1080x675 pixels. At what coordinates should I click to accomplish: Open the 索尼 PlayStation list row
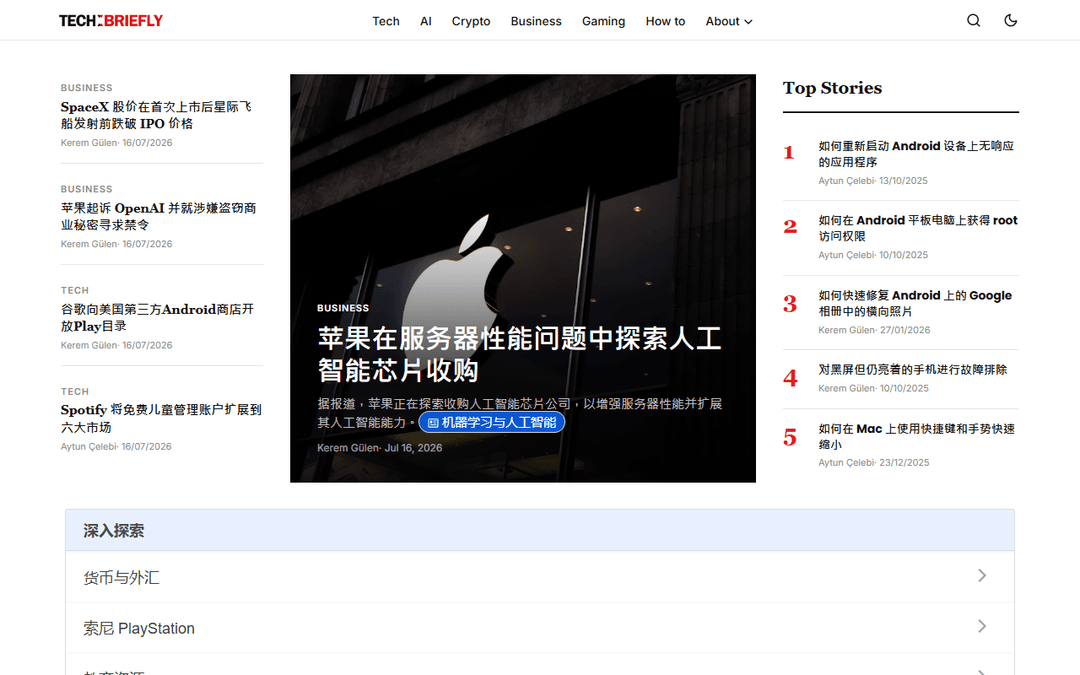click(x=540, y=628)
